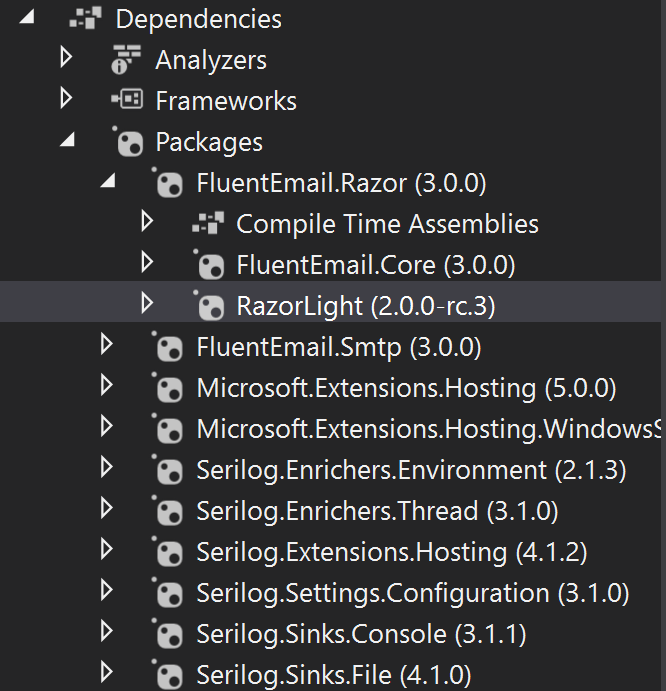Select Serilog.Extensions.Hosting (4.1.2) entry
This screenshot has width=666, height=691.
tap(392, 552)
